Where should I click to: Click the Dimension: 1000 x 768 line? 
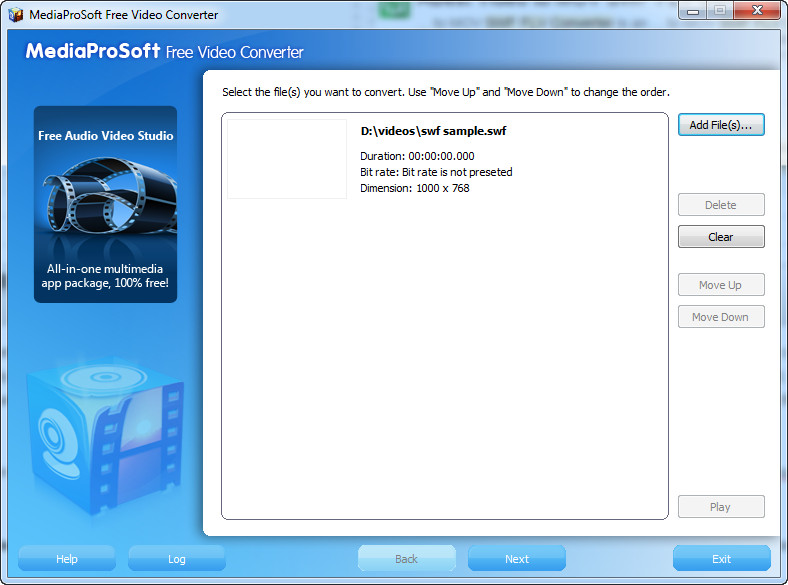tap(415, 188)
